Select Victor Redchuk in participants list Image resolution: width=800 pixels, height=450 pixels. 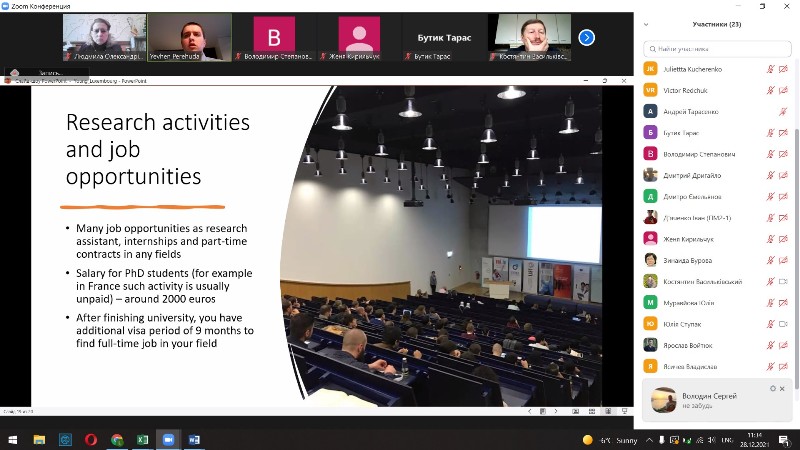[x=715, y=90]
